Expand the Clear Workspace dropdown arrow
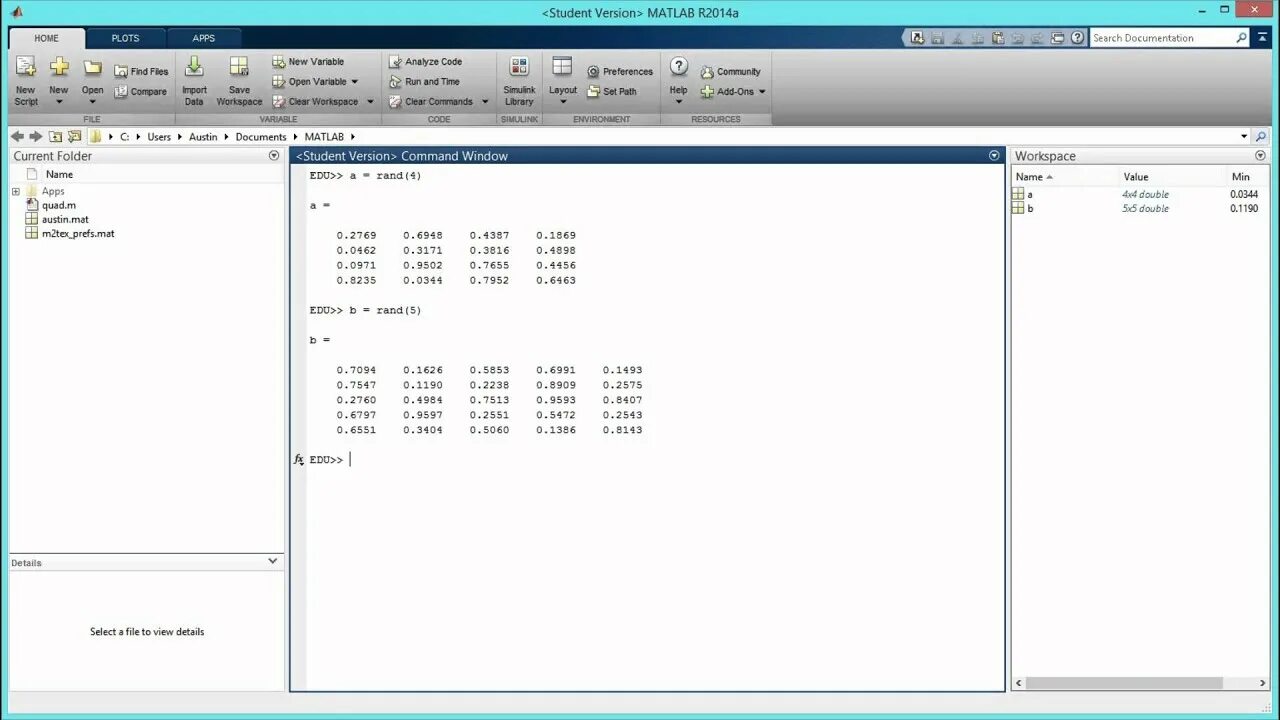Screen dimensions: 1280x720 [x=370, y=102]
